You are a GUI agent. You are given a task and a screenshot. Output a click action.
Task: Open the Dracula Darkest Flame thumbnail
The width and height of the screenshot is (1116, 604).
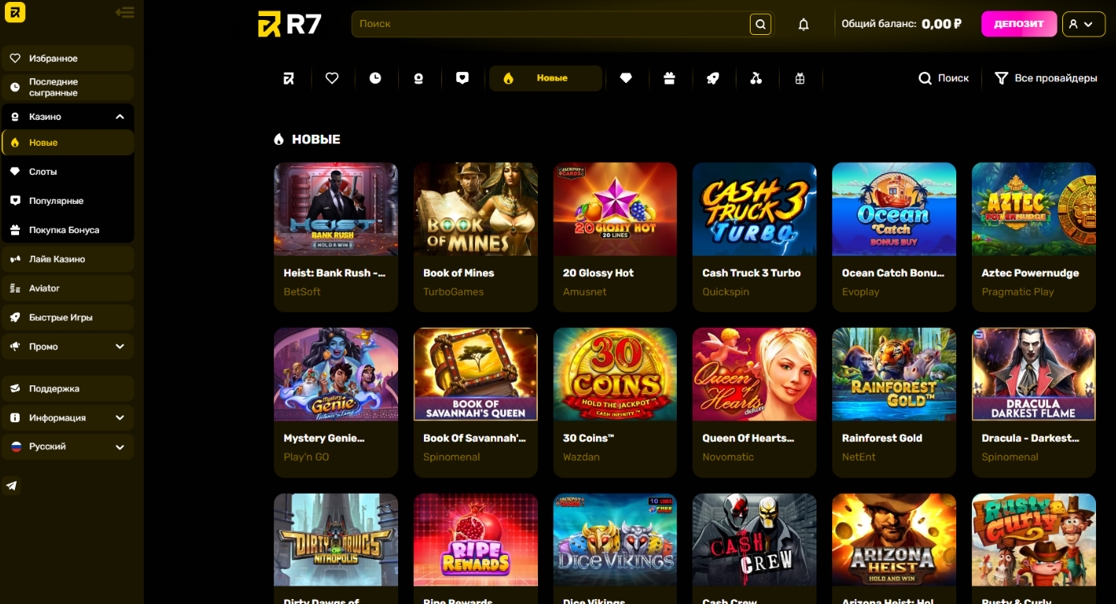tap(1033, 374)
